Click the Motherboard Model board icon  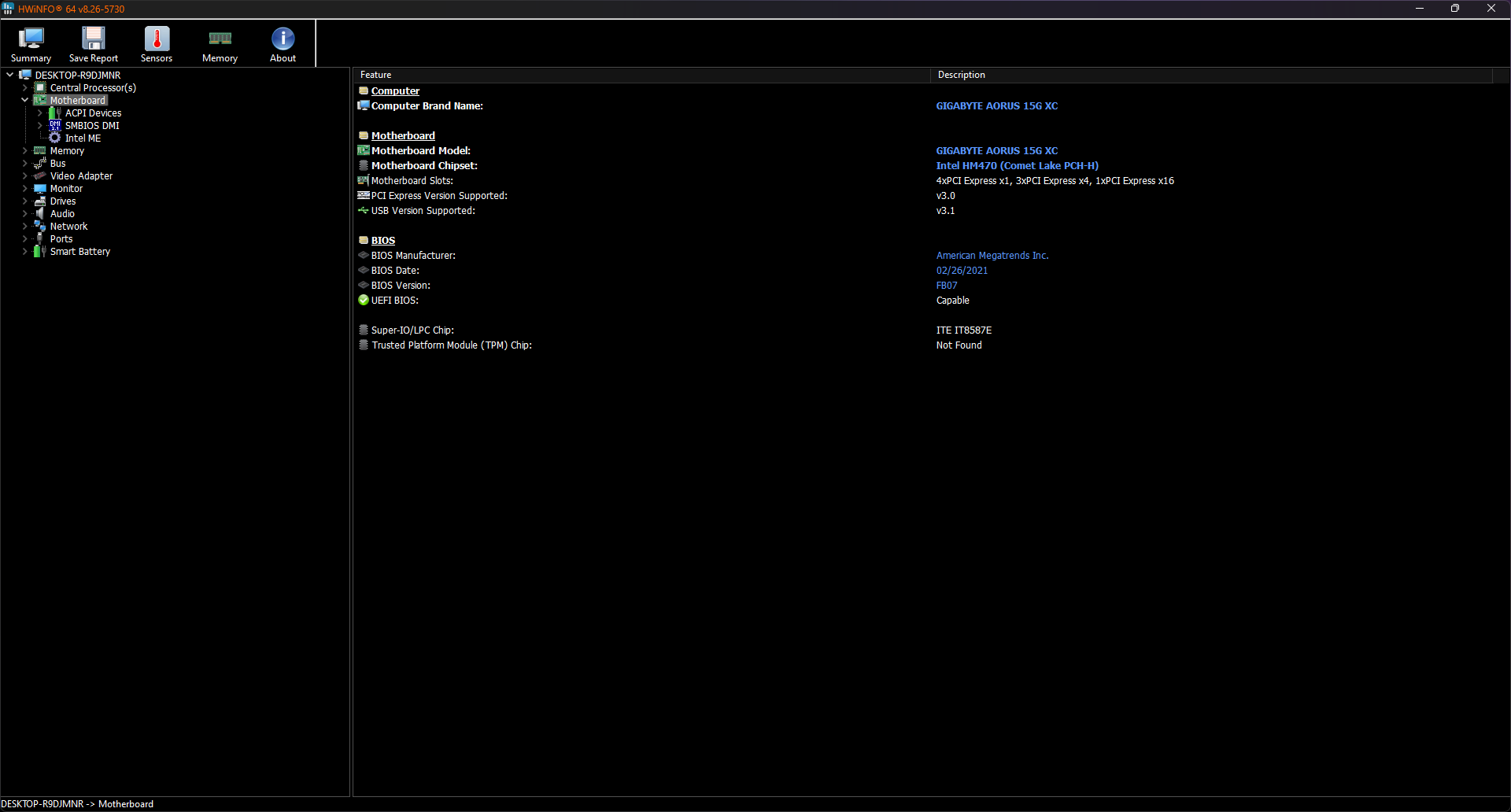(364, 151)
